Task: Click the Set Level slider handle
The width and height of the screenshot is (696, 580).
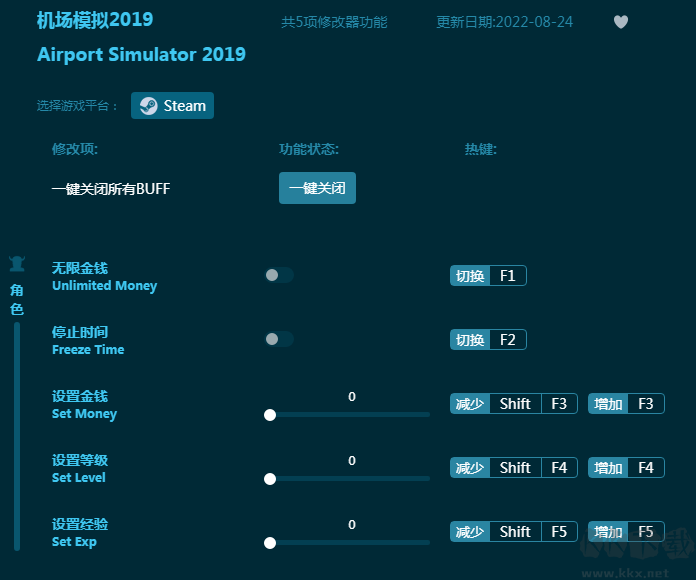Action: (270, 479)
